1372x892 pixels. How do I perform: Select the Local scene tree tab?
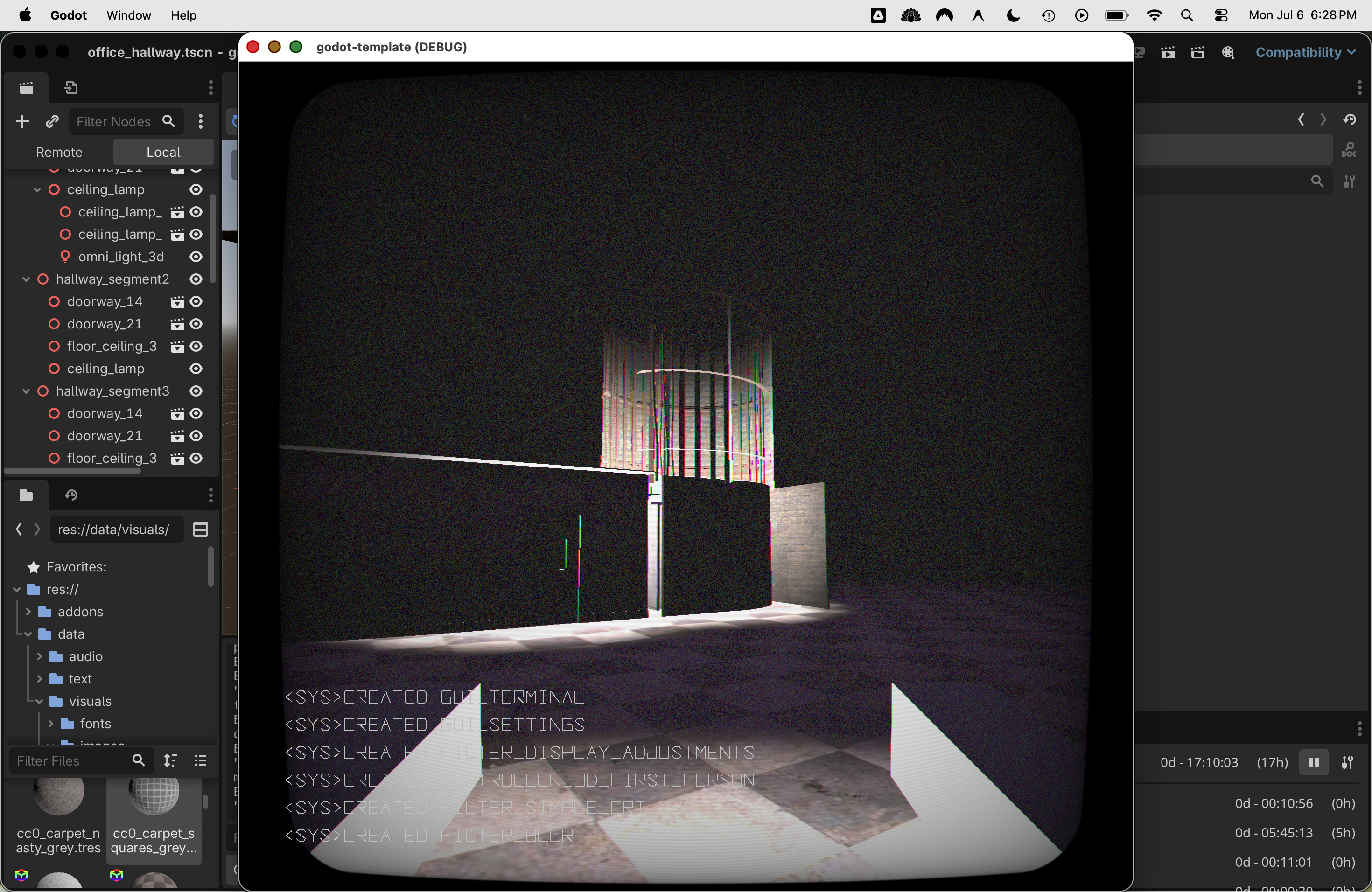tap(164, 152)
